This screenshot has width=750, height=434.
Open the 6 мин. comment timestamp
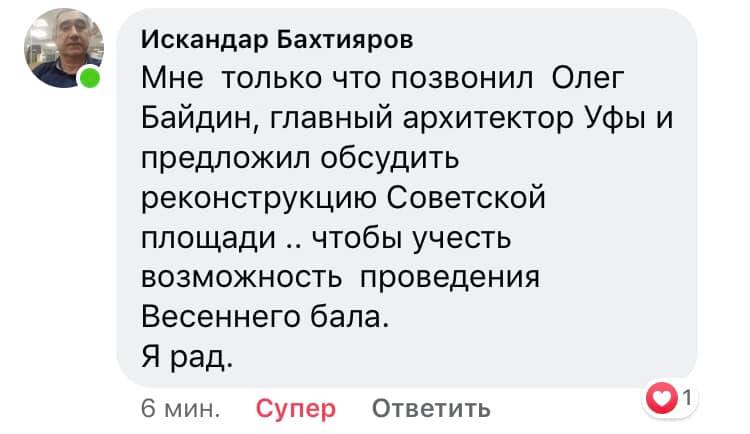181,408
